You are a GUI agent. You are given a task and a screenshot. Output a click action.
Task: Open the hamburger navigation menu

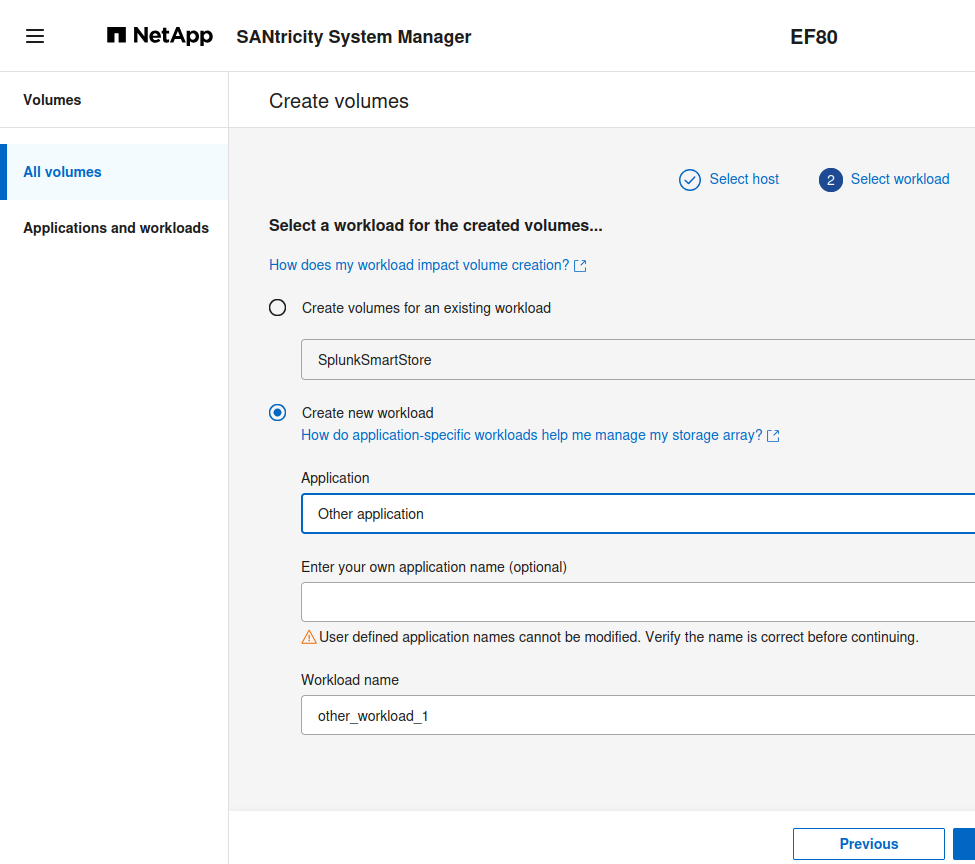(35, 36)
